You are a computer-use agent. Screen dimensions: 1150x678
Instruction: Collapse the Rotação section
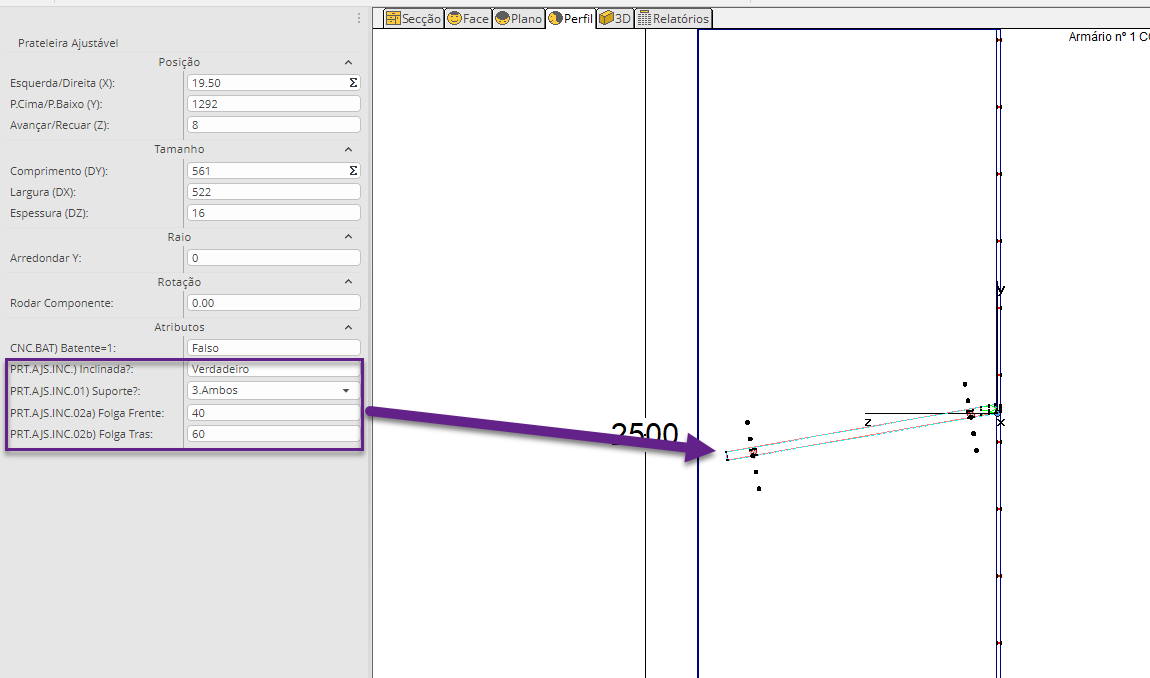348,282
